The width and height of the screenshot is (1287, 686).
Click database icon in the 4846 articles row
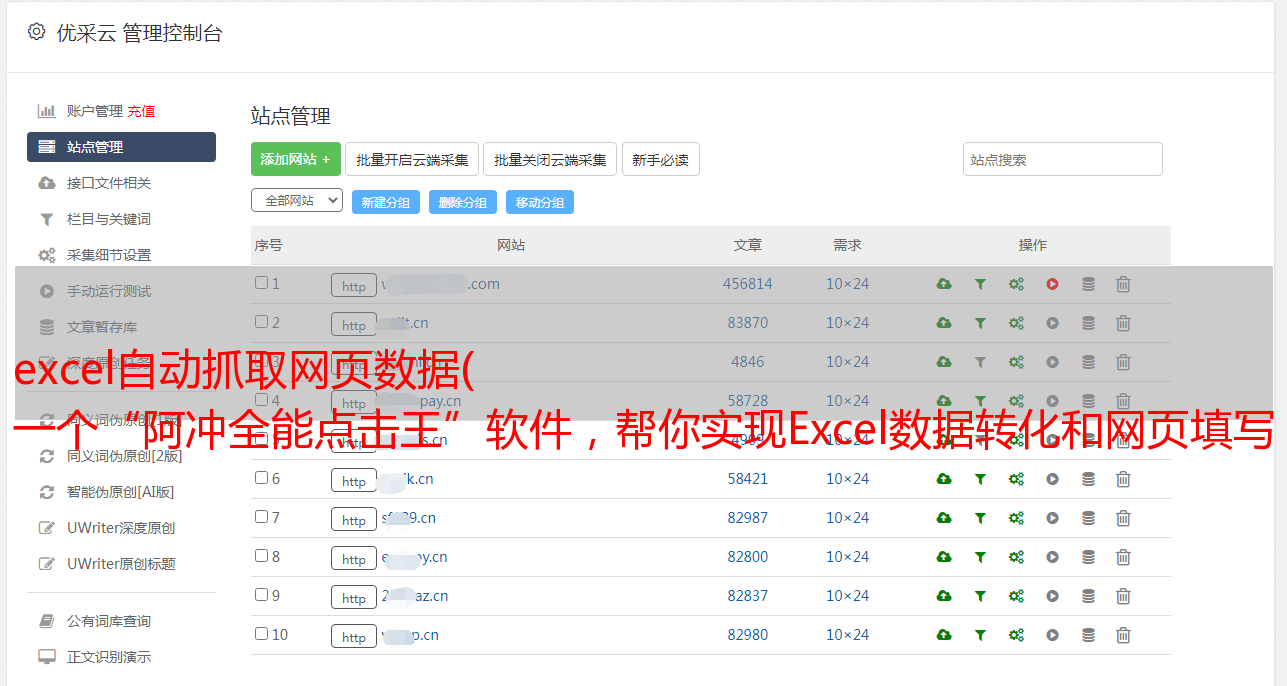[x=1088, y=362]
